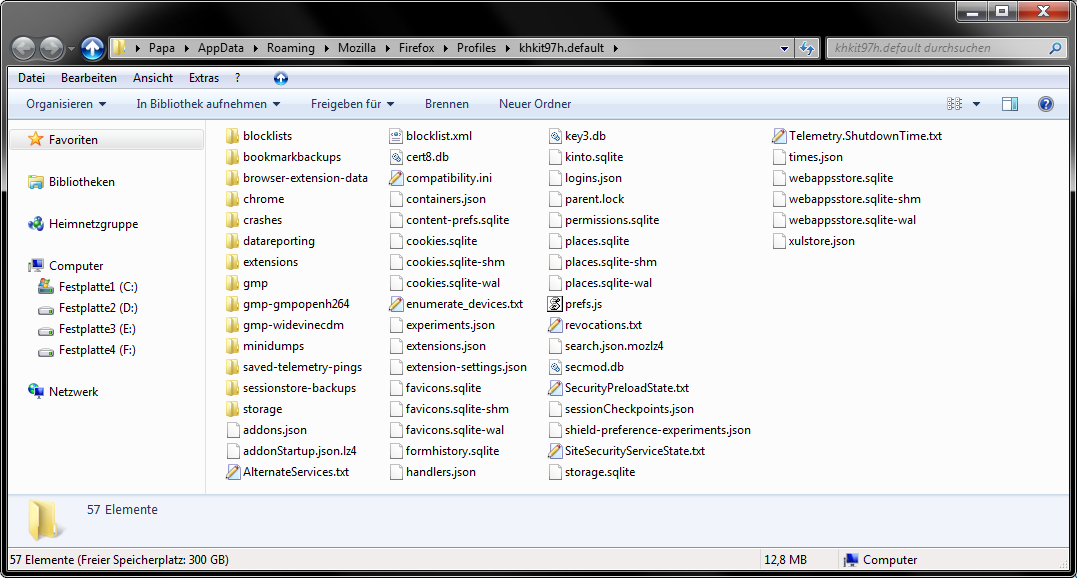Image resolution: width=1077 pixels, height=578 pixels.
Task: Select the logins.json file
Action: click(593, 178)
